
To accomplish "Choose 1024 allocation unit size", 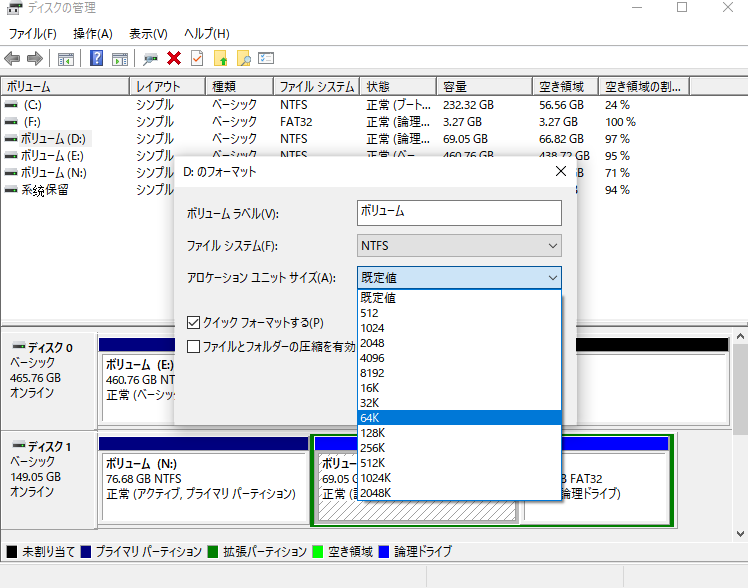I will tap(459, 328).
